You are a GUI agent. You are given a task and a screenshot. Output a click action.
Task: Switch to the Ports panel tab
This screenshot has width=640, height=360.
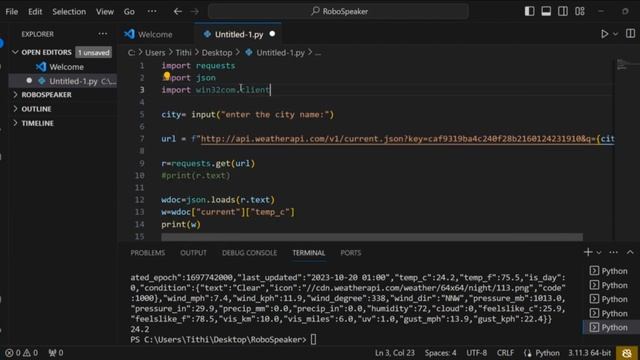351,253
